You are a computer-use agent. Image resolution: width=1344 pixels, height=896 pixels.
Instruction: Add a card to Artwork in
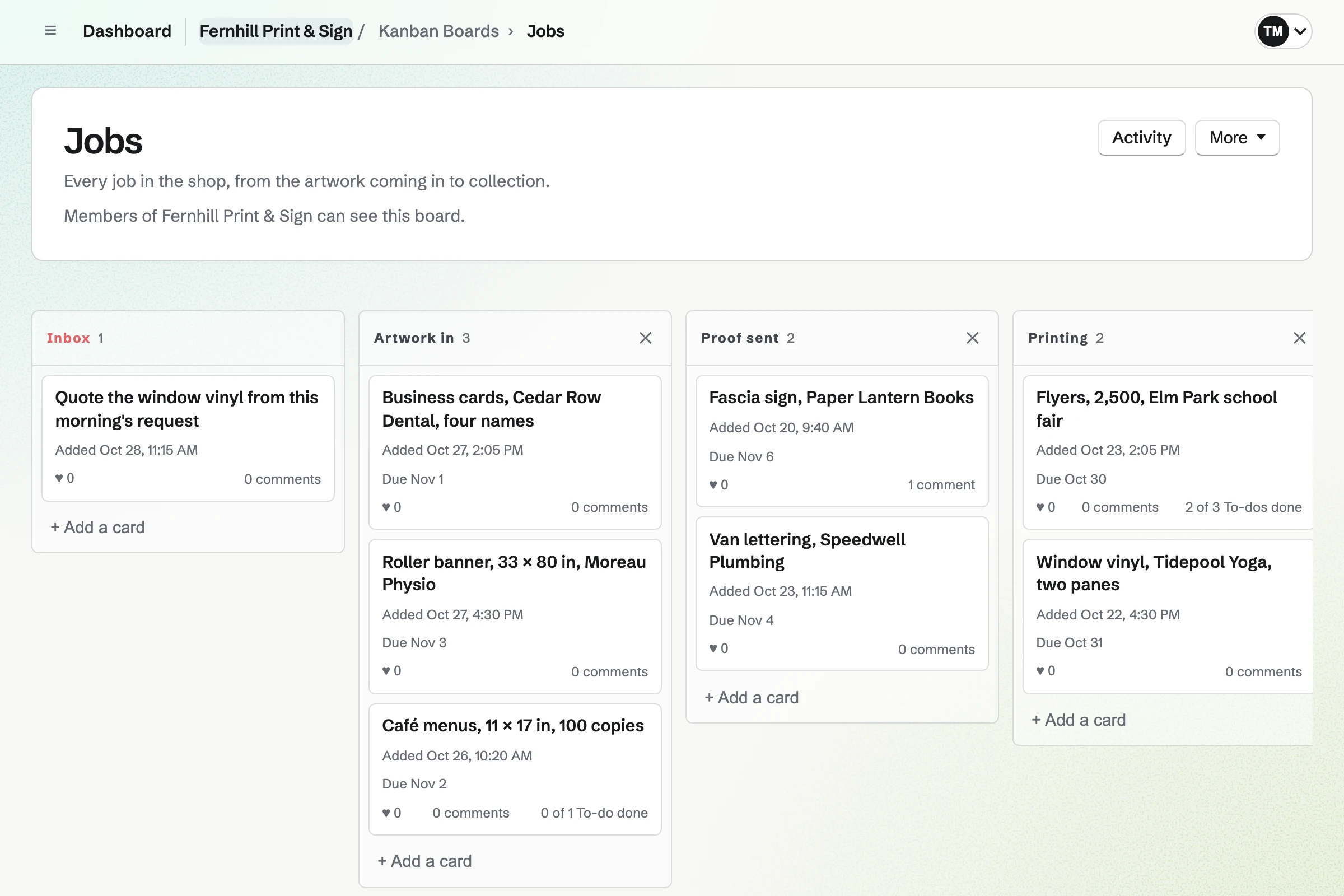(424, 861)
